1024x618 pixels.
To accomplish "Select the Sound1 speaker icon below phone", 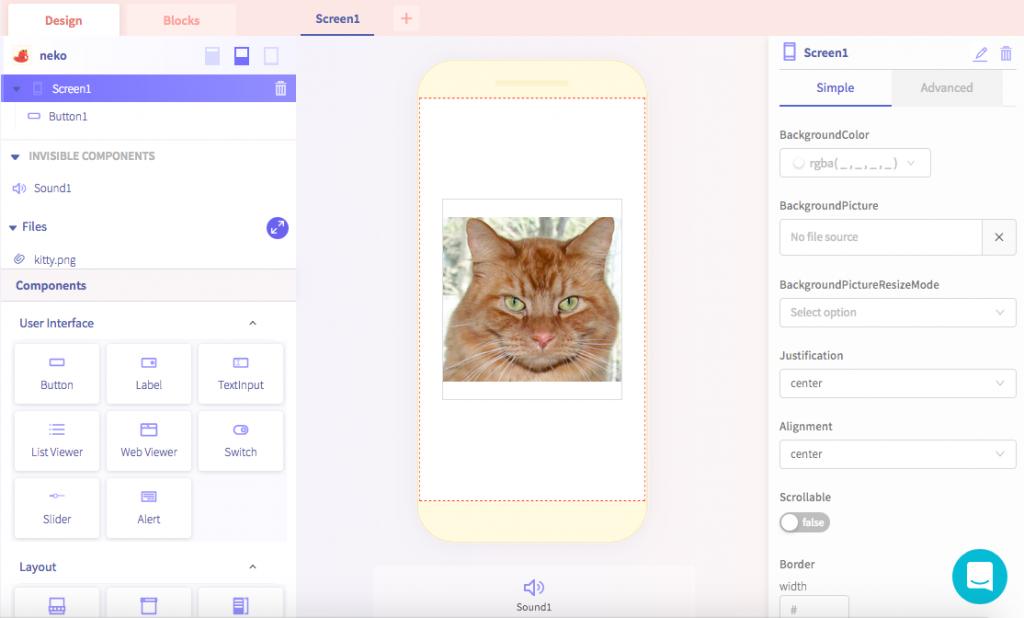I will (534, 587).
